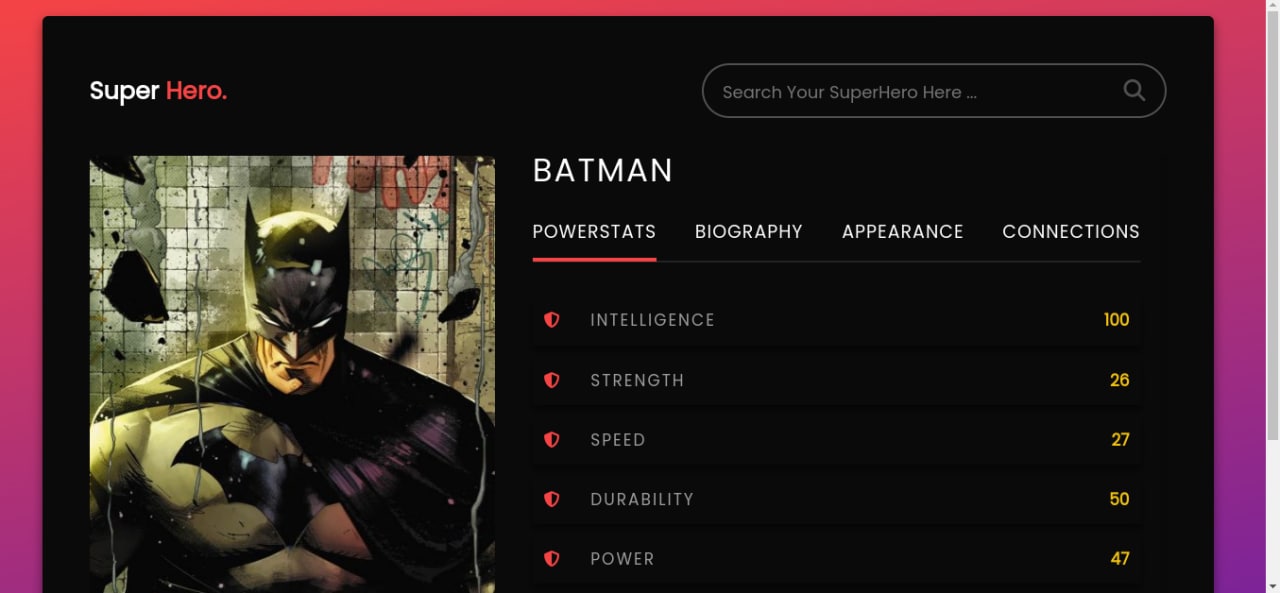
Task: Click the shield icon beside Intelligence
Action: point(551,320)
